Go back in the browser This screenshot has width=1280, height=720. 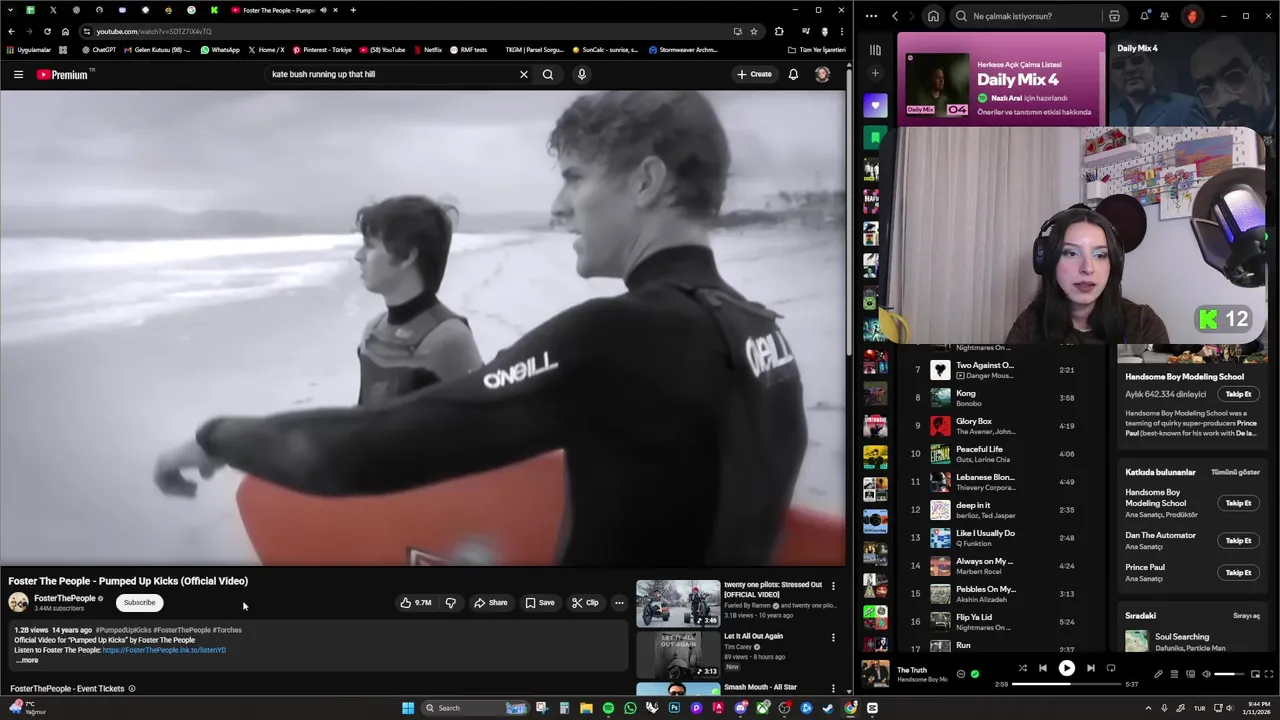pos(11,31)
